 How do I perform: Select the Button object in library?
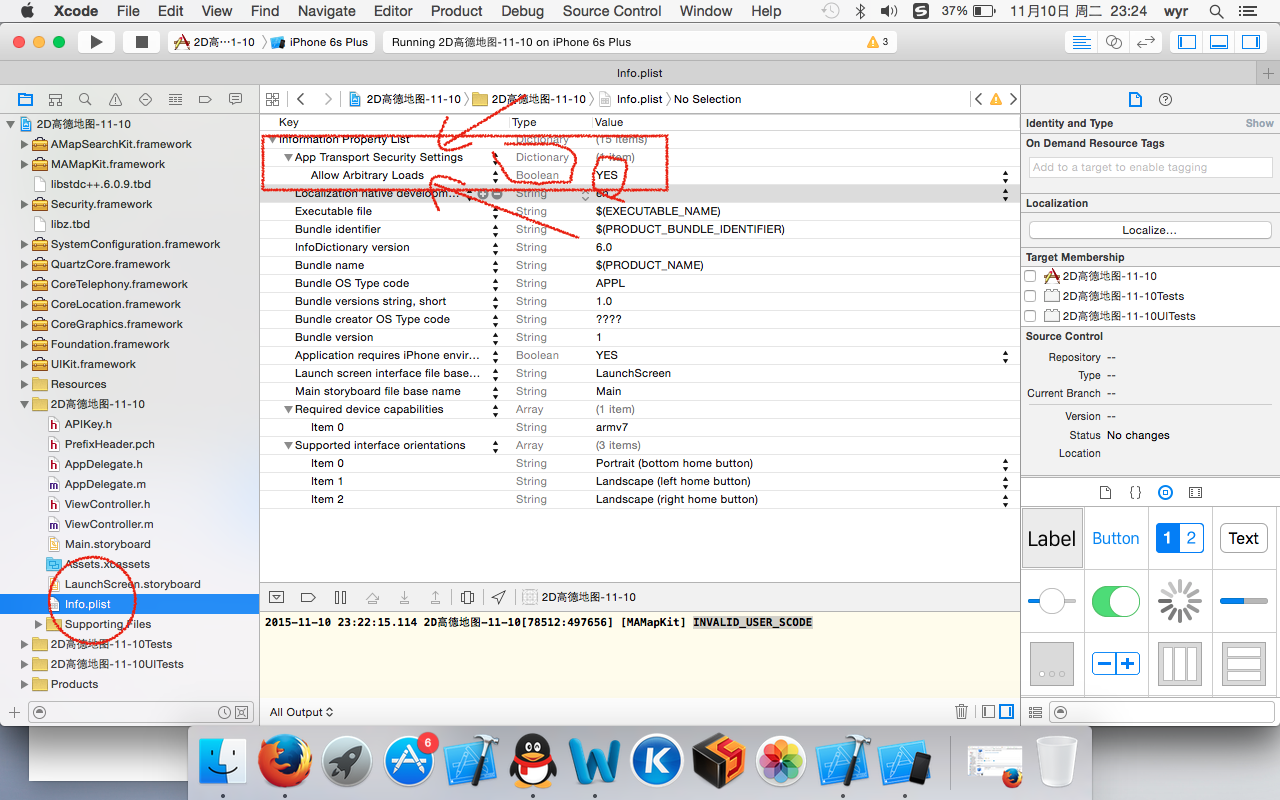point(1115,538)
